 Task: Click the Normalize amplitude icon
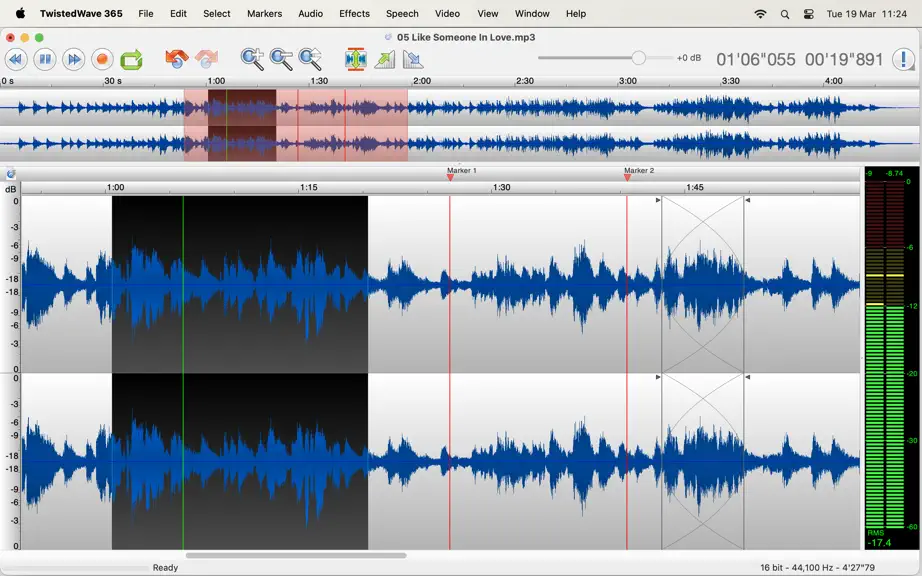tap(356, 59)
